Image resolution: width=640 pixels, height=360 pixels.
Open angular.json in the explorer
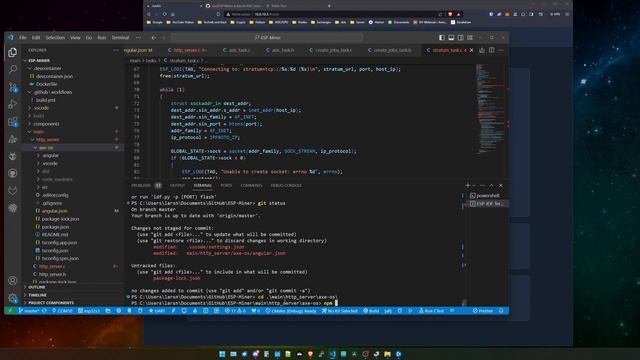54,211
